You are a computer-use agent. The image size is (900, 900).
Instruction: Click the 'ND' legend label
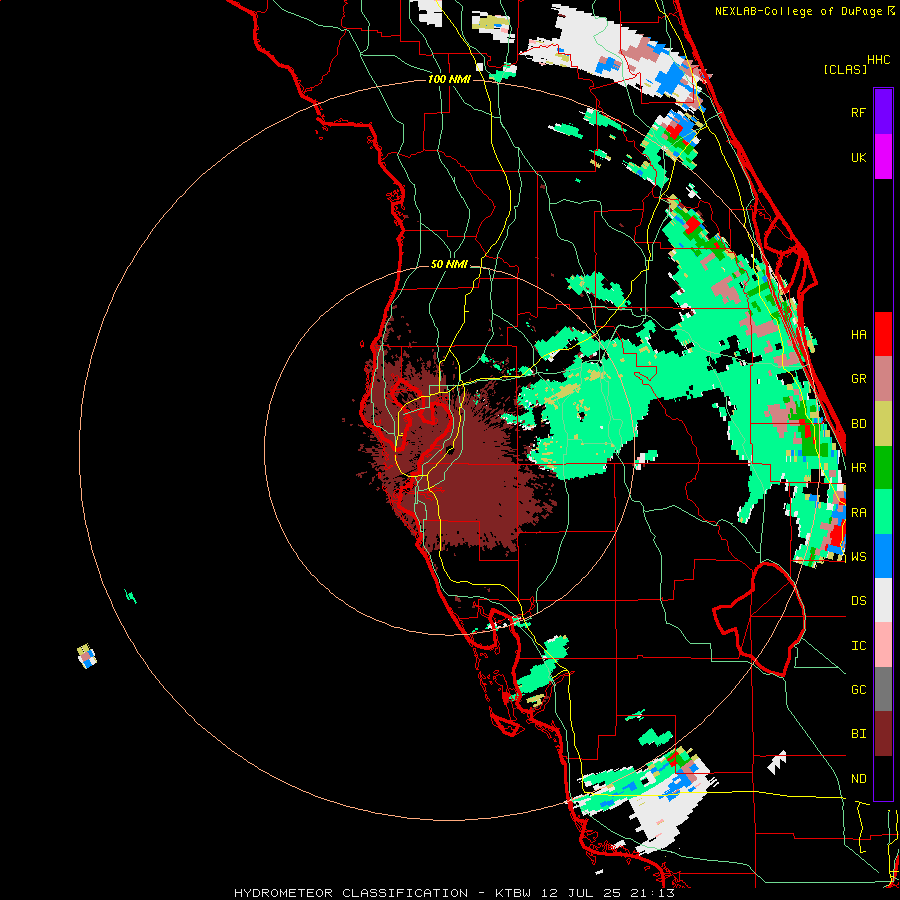click(858, 779)
